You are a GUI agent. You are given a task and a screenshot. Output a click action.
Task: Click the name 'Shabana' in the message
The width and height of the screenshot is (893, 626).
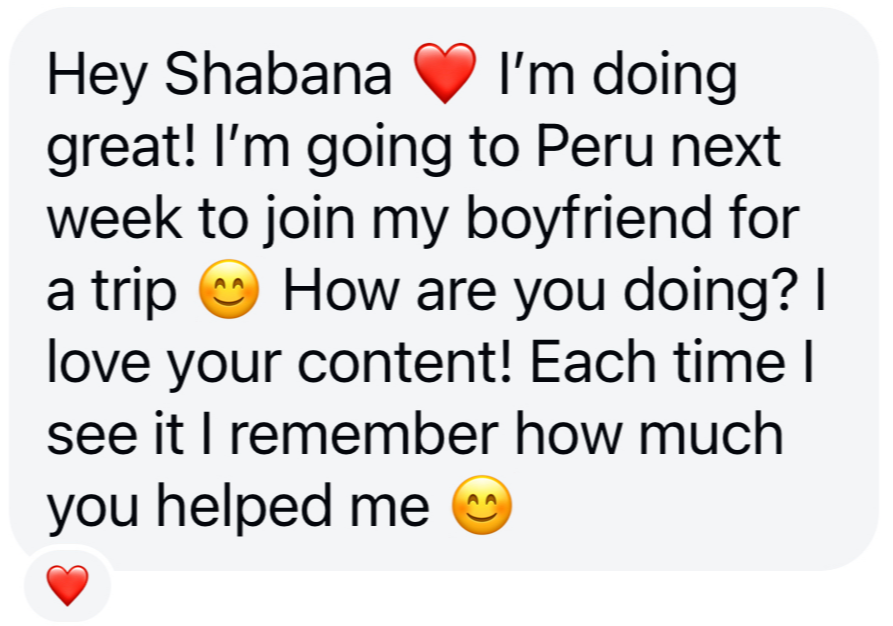[x=278, y=74]
